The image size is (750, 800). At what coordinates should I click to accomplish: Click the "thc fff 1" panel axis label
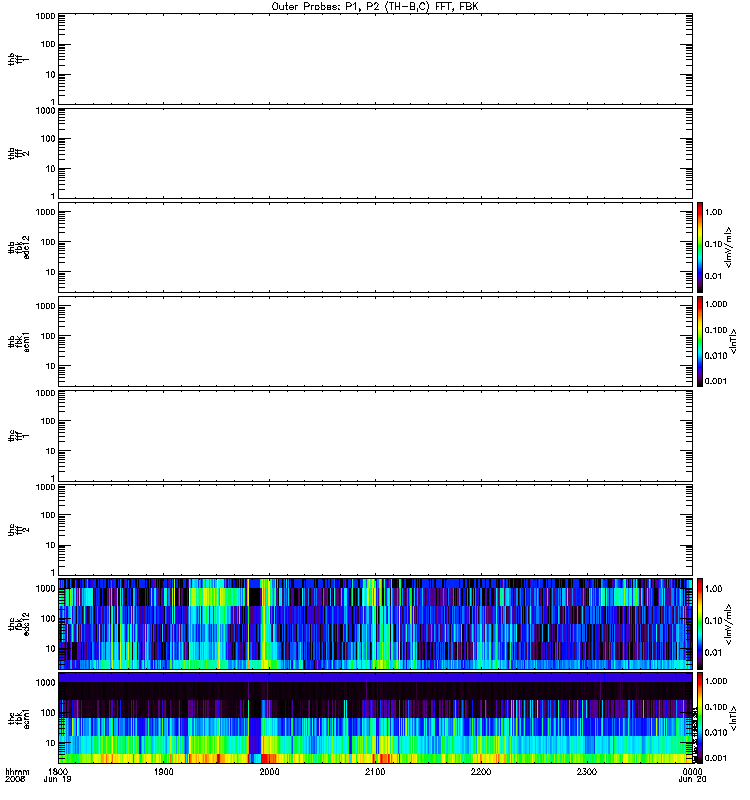(18, 436)
